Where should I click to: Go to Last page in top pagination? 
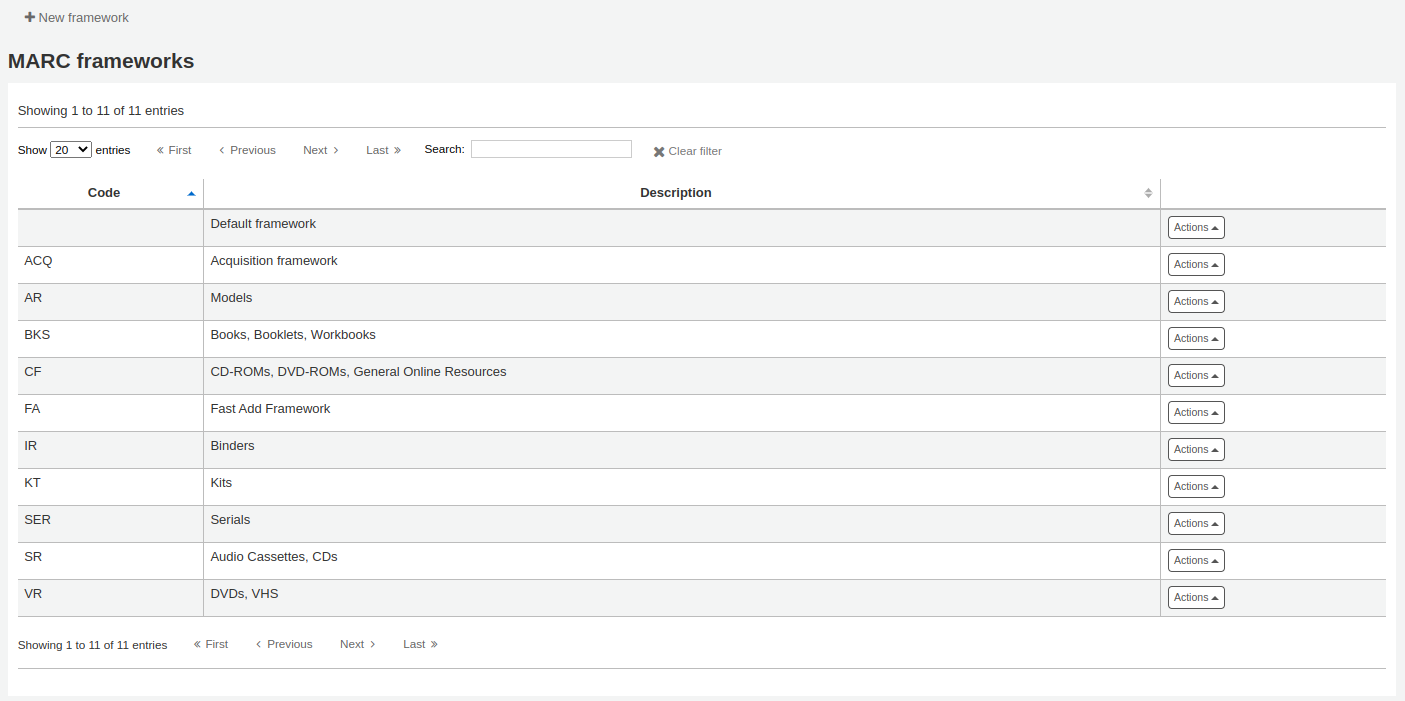(x=383, y=150)
